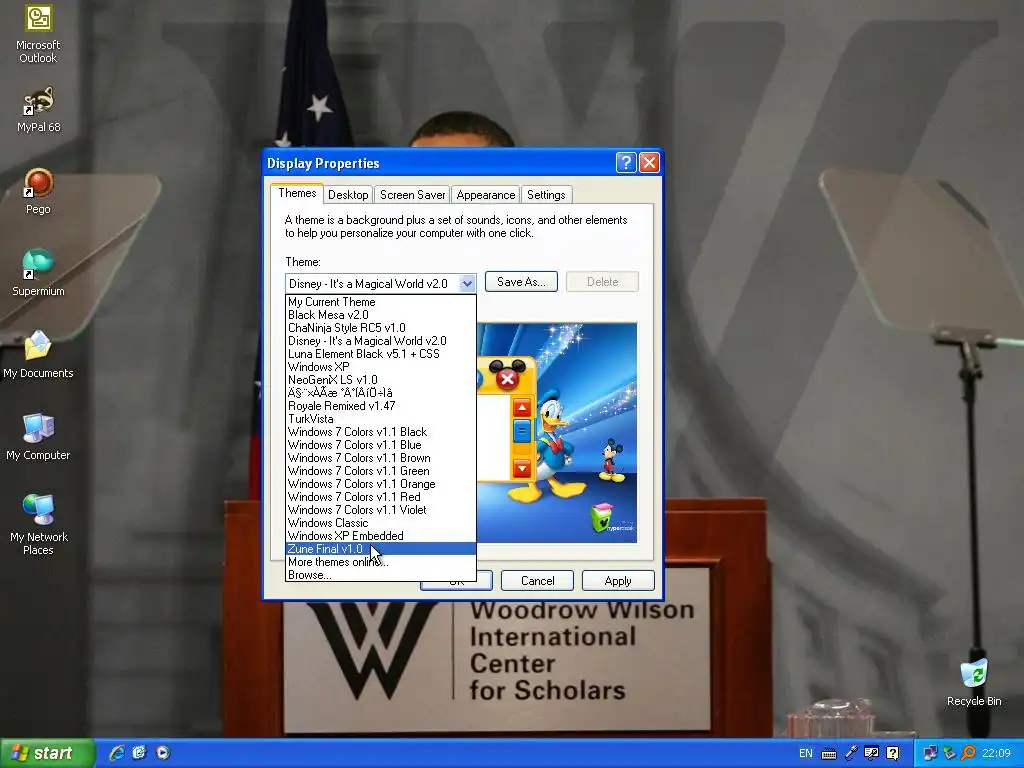Choose Windows 7 Colors v1.1 Violet

point(381,510)
